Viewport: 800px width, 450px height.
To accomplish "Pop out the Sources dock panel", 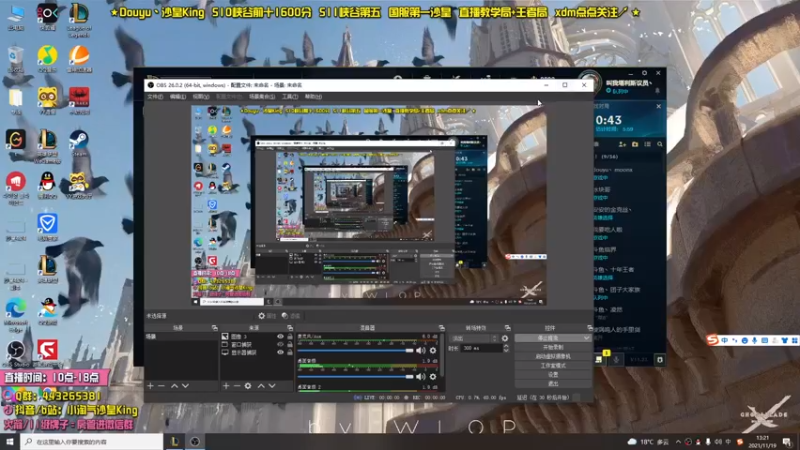I will [290, 328].
